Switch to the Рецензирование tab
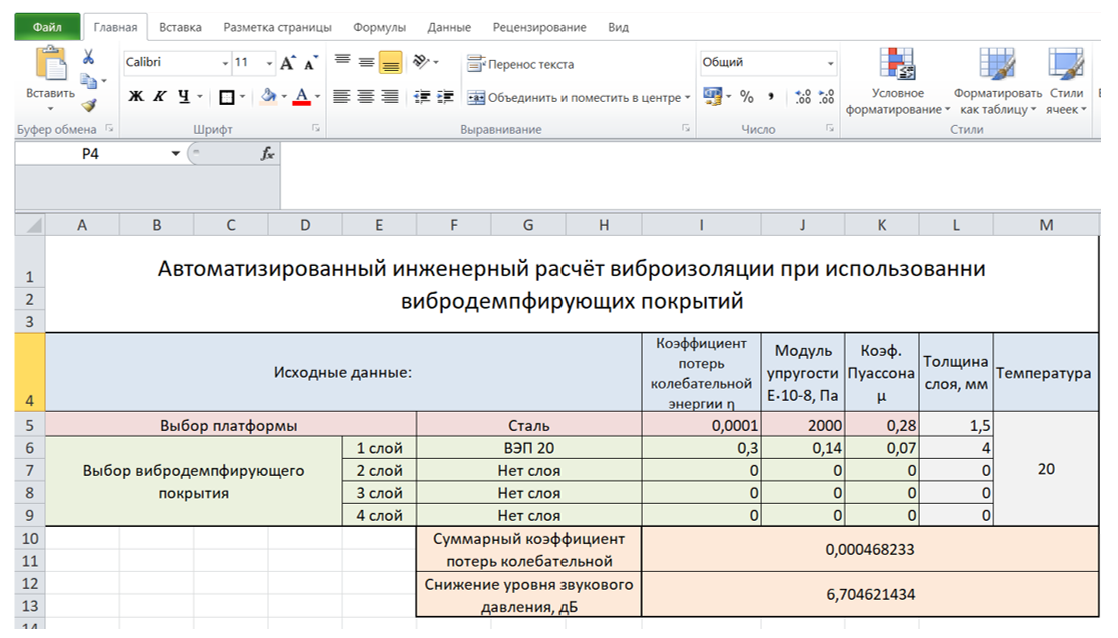 [540, 27]
